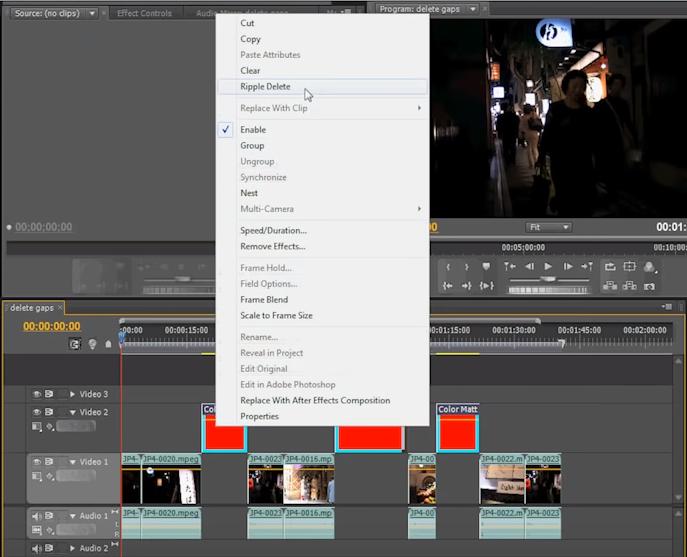Viewport: 687px width, 557px height.
Task: Open the Fit zoom level dropdown
Action: coord(549,227)
